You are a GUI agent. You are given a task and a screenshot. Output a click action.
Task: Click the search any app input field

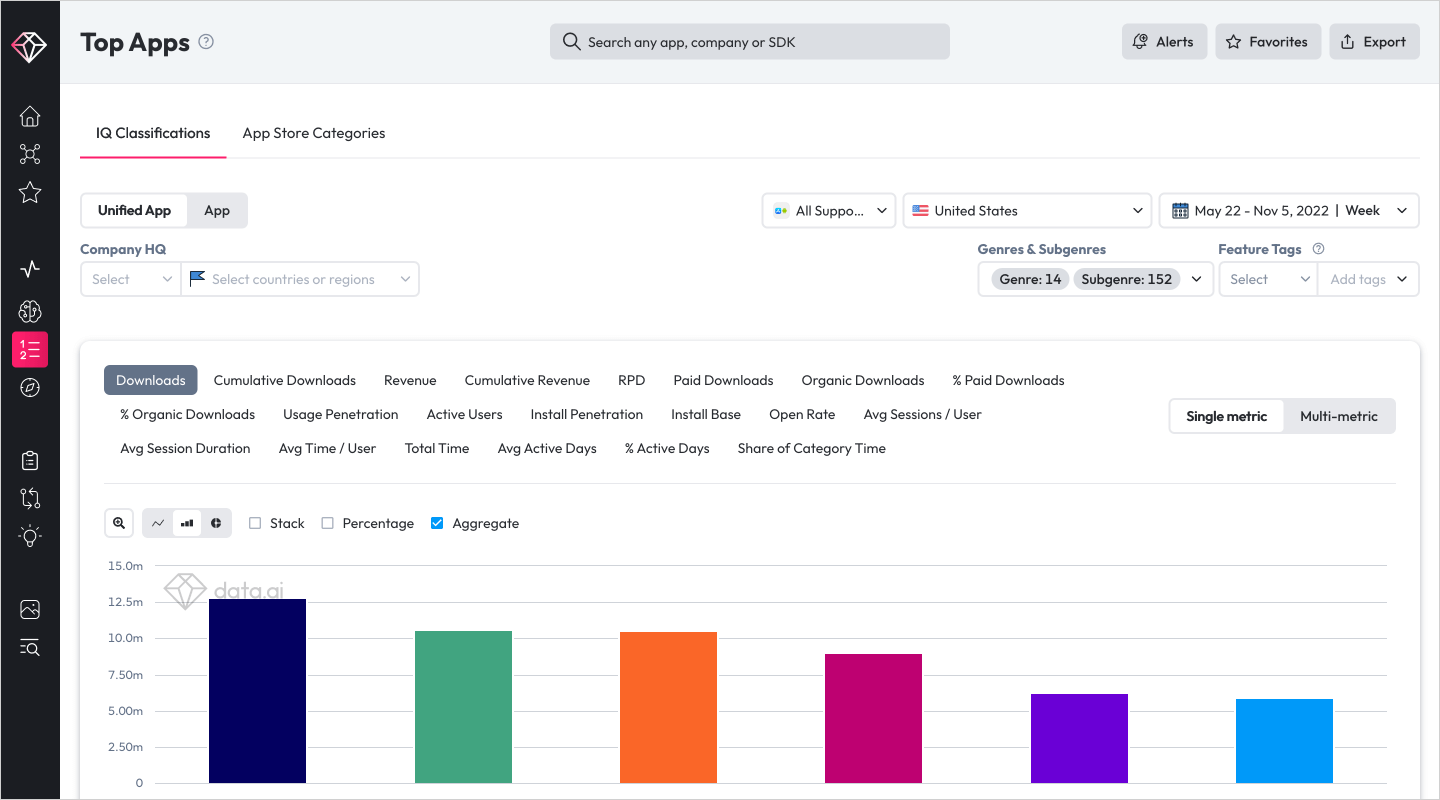(750, 42)
